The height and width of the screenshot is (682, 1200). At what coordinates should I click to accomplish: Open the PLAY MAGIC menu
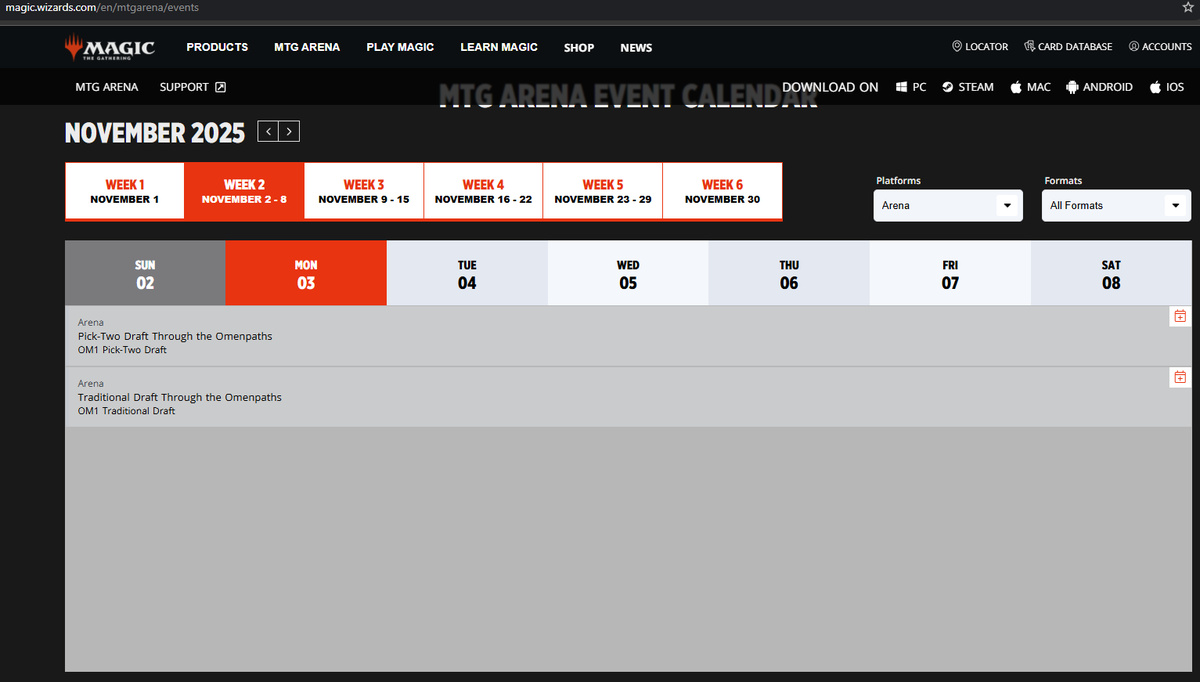400,47
